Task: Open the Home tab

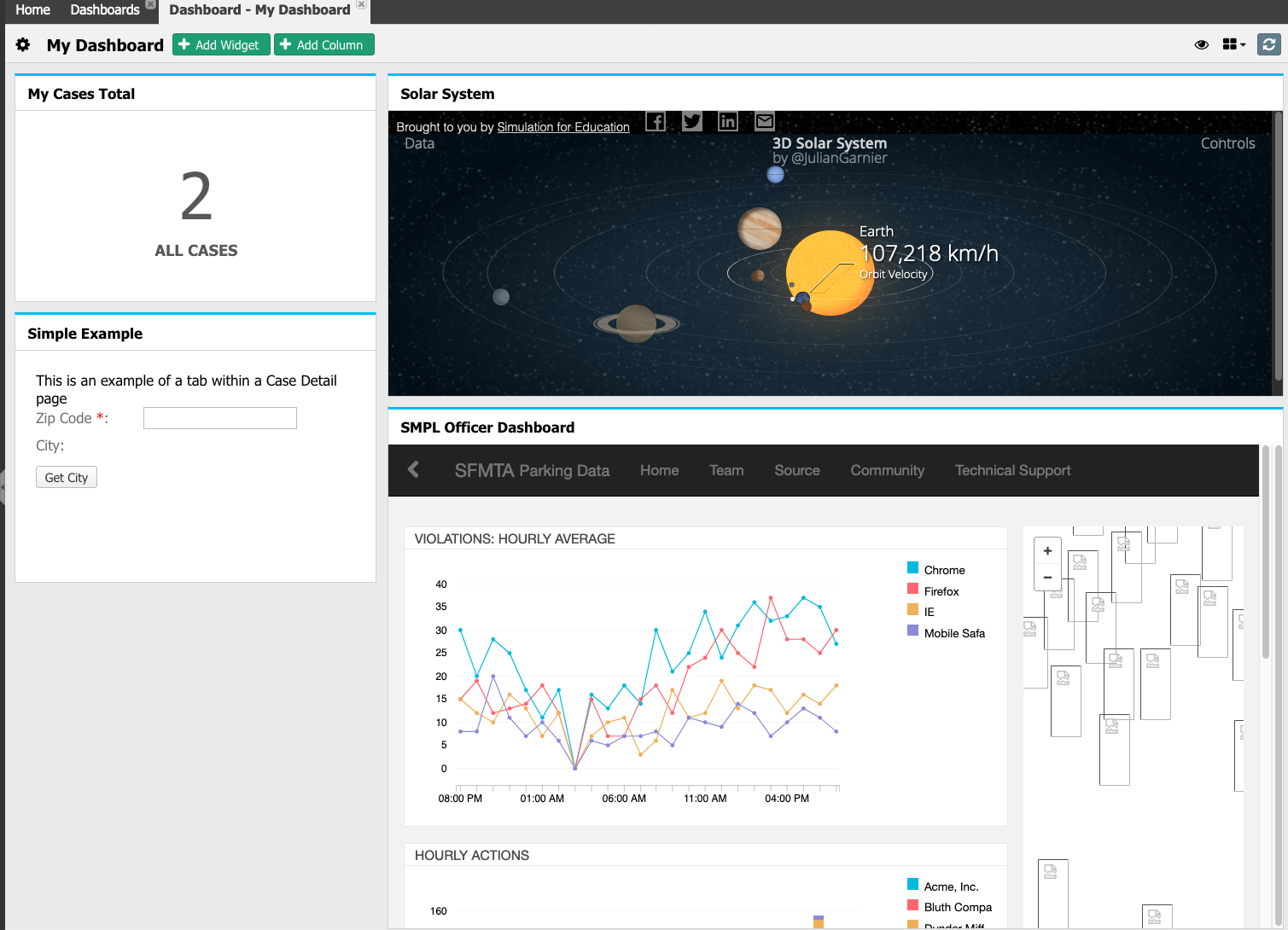Action: coord(32,10)
